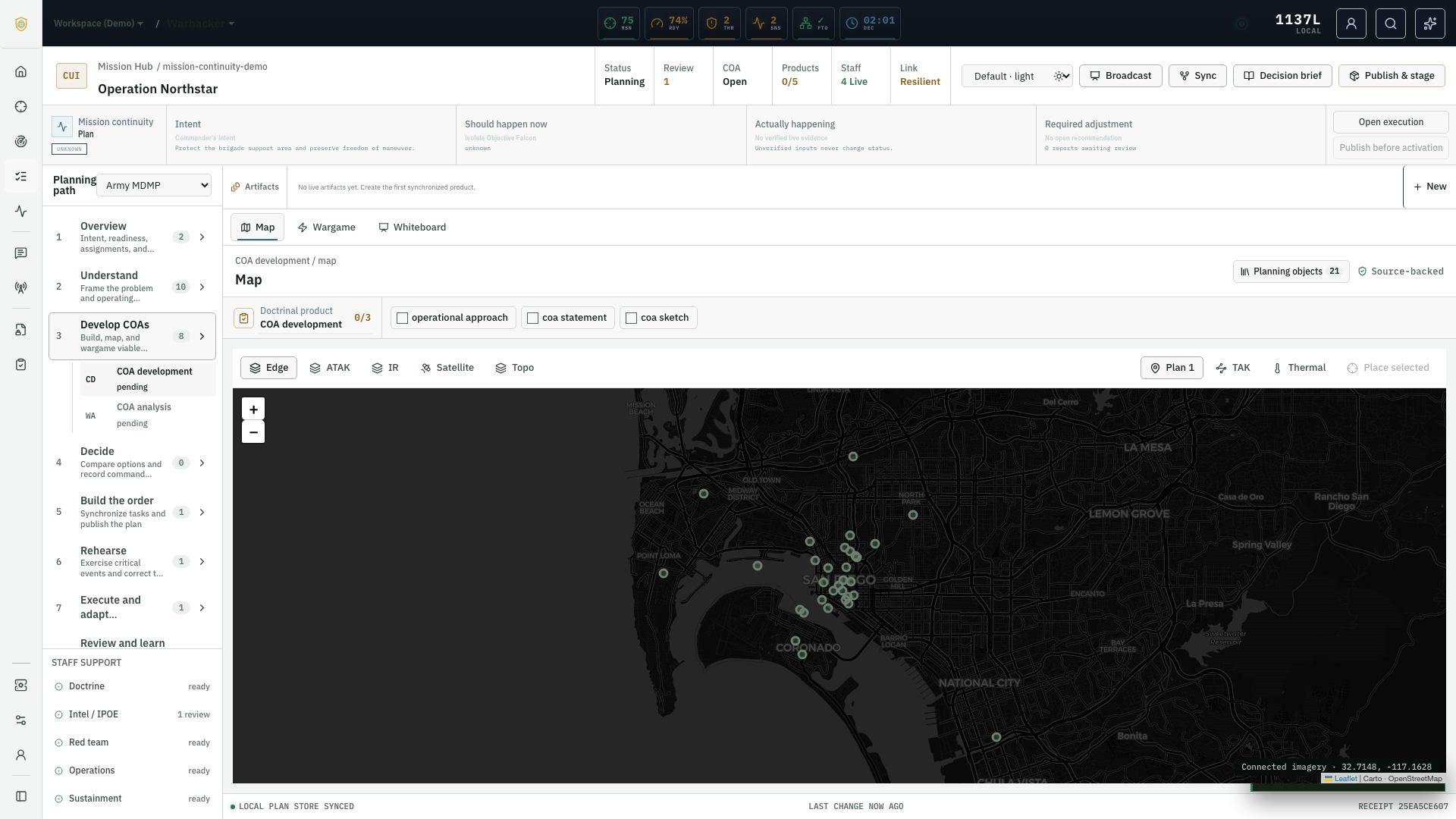This screenshot has width=1456, height=819.
Task: Click the Leaflet attribution link
Action: pos(1341,779)
